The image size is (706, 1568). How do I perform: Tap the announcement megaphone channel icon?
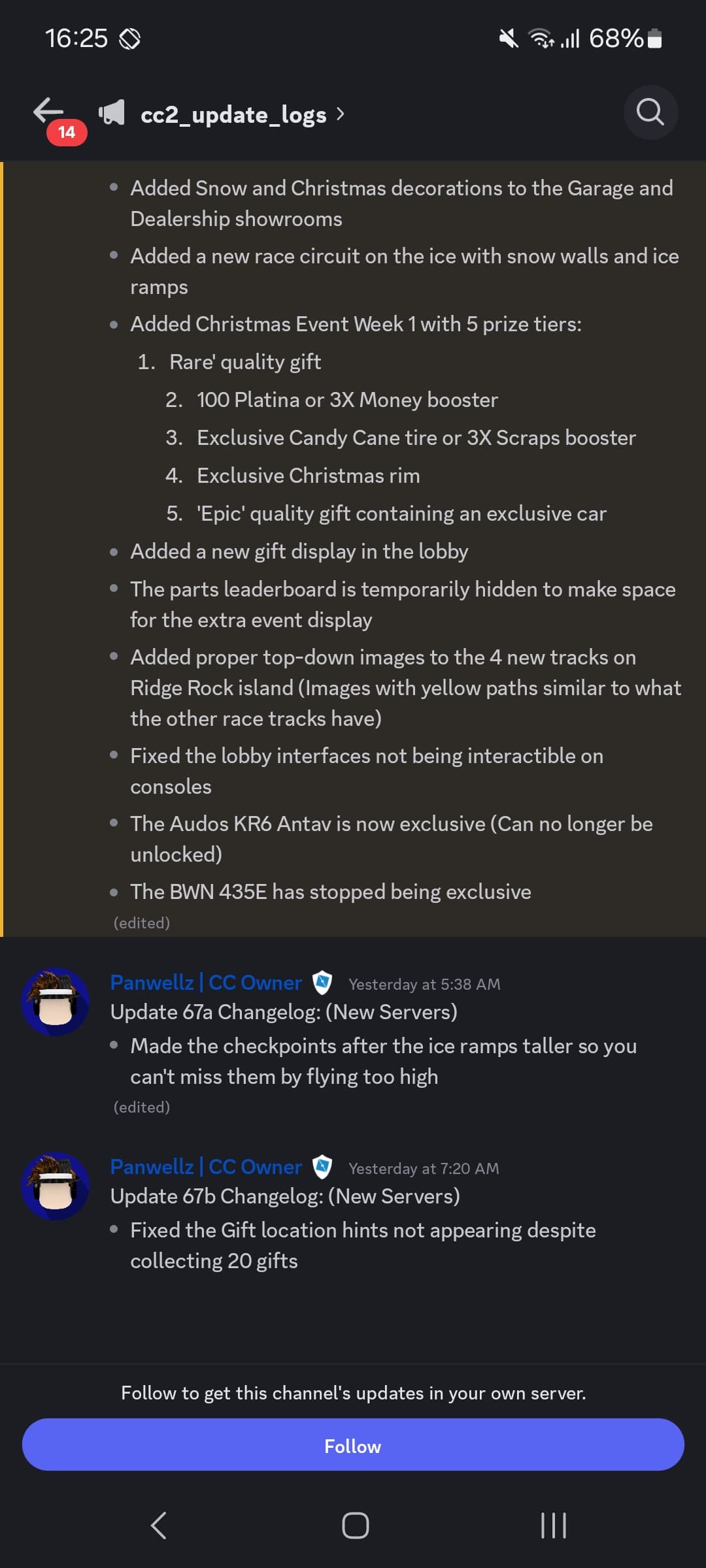click(x=112, y=113)
